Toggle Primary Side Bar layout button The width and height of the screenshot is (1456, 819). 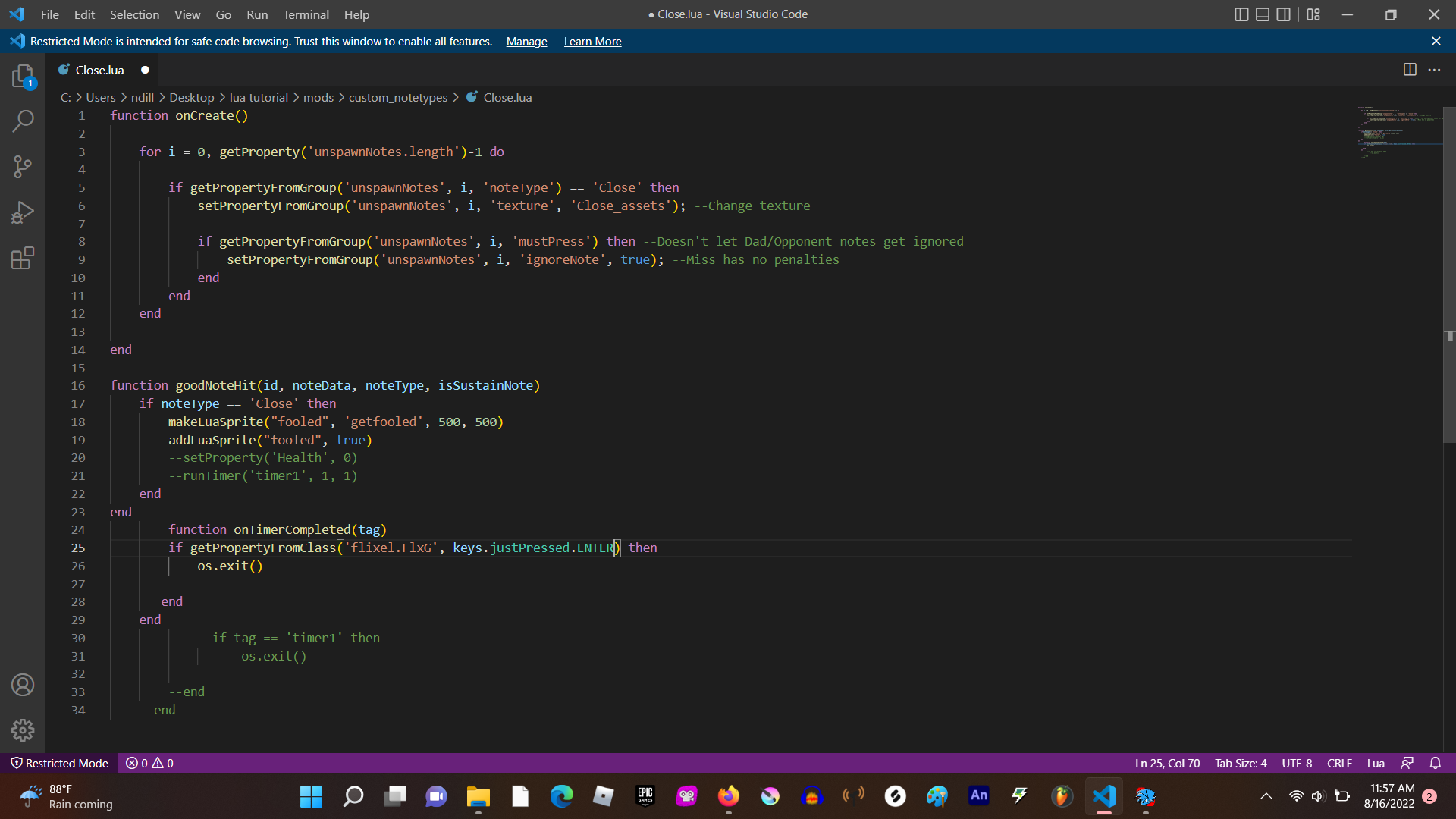[x=1241, y=14]
